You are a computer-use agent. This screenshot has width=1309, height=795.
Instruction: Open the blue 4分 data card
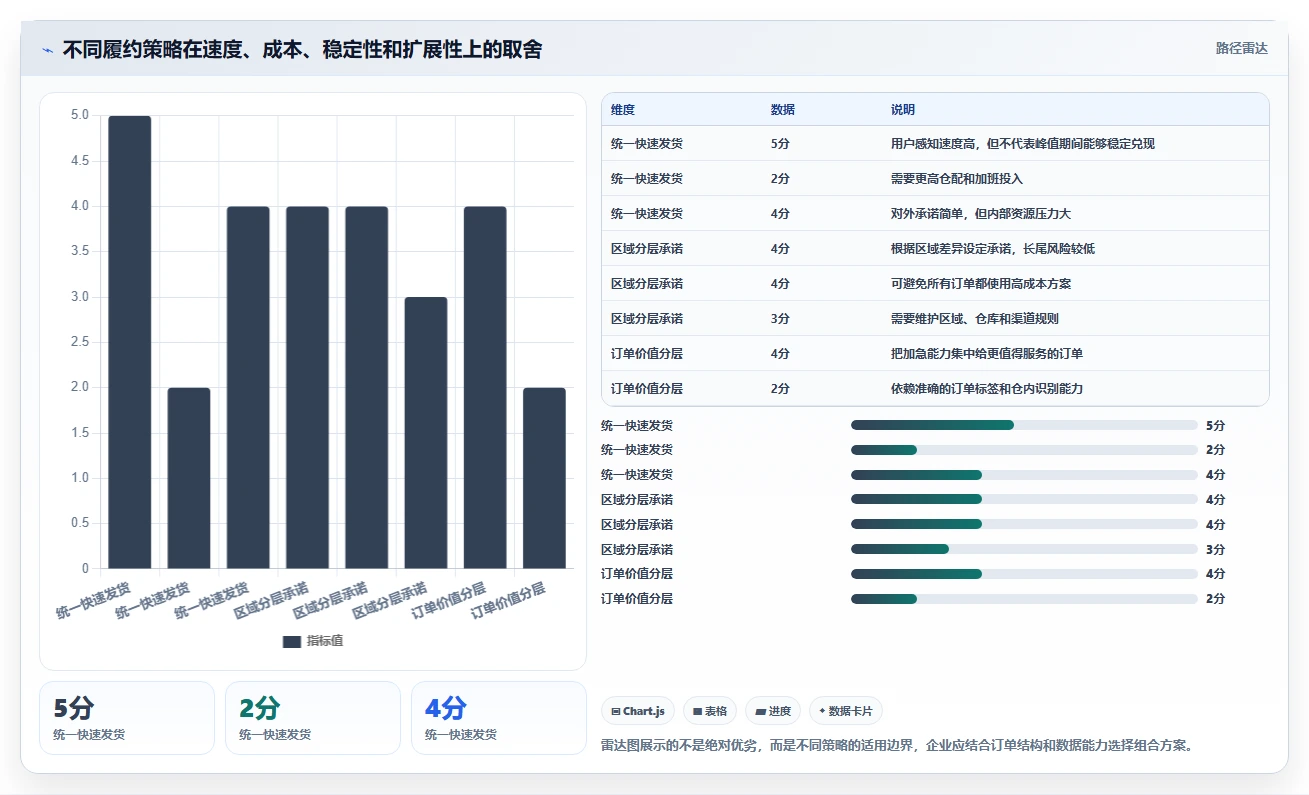(499, 718)
